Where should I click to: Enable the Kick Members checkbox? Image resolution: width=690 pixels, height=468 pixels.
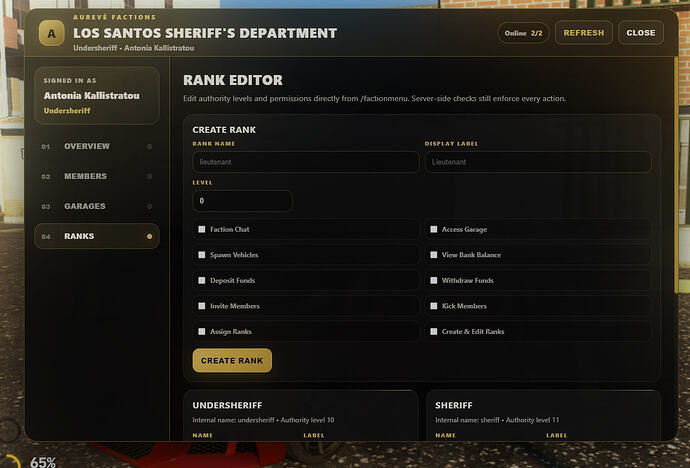coord(433,306)
